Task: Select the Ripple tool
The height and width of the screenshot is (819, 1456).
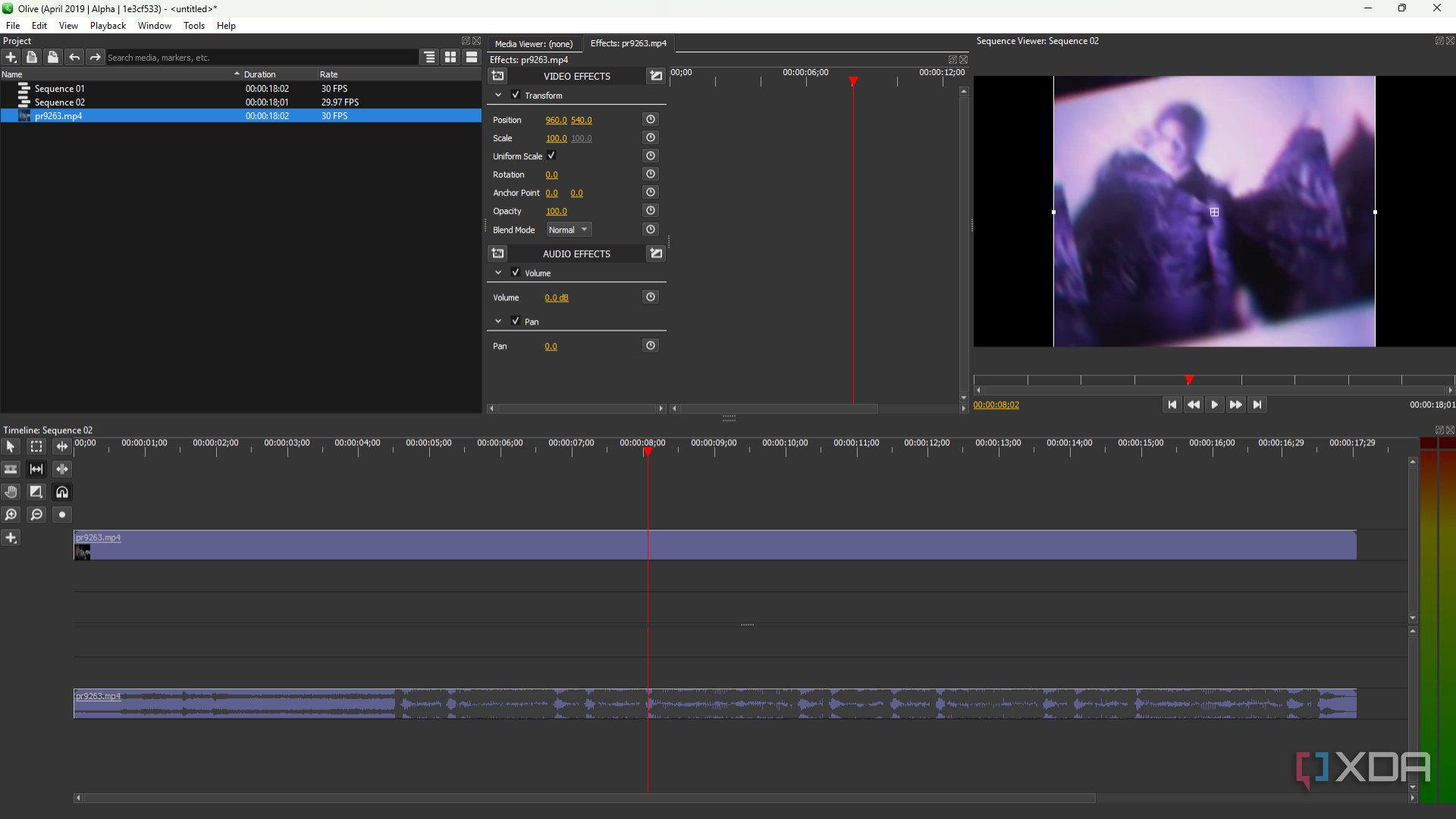Action: (x=61, y=447)
